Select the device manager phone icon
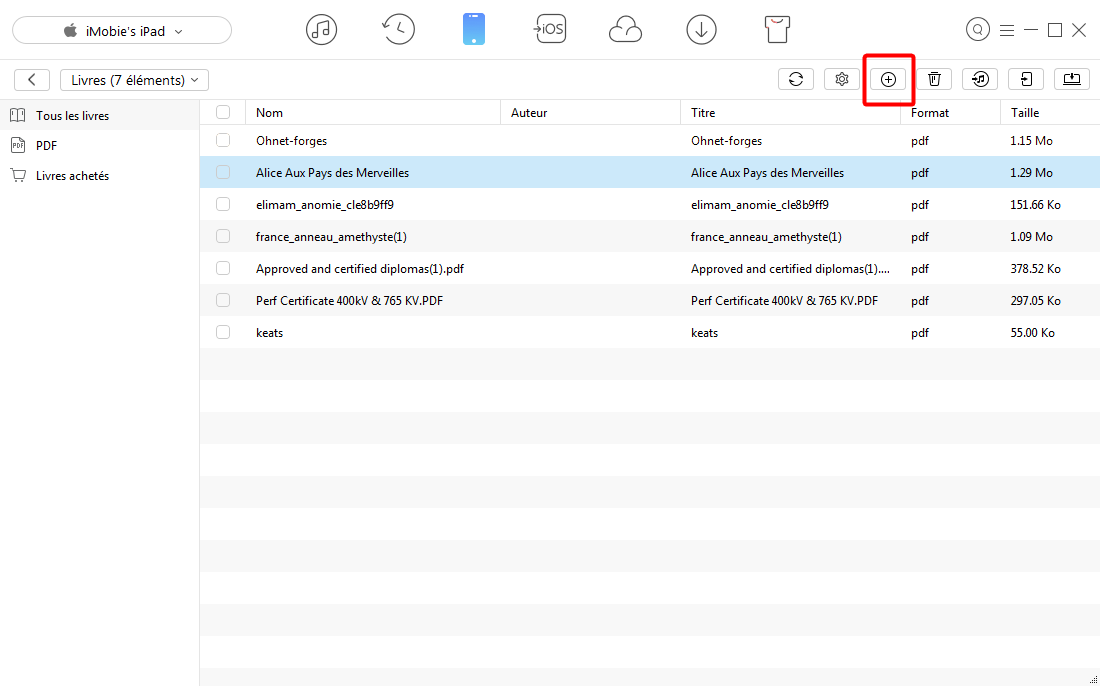The height and width of the screenshot is (686, 1100). (474, 30)
